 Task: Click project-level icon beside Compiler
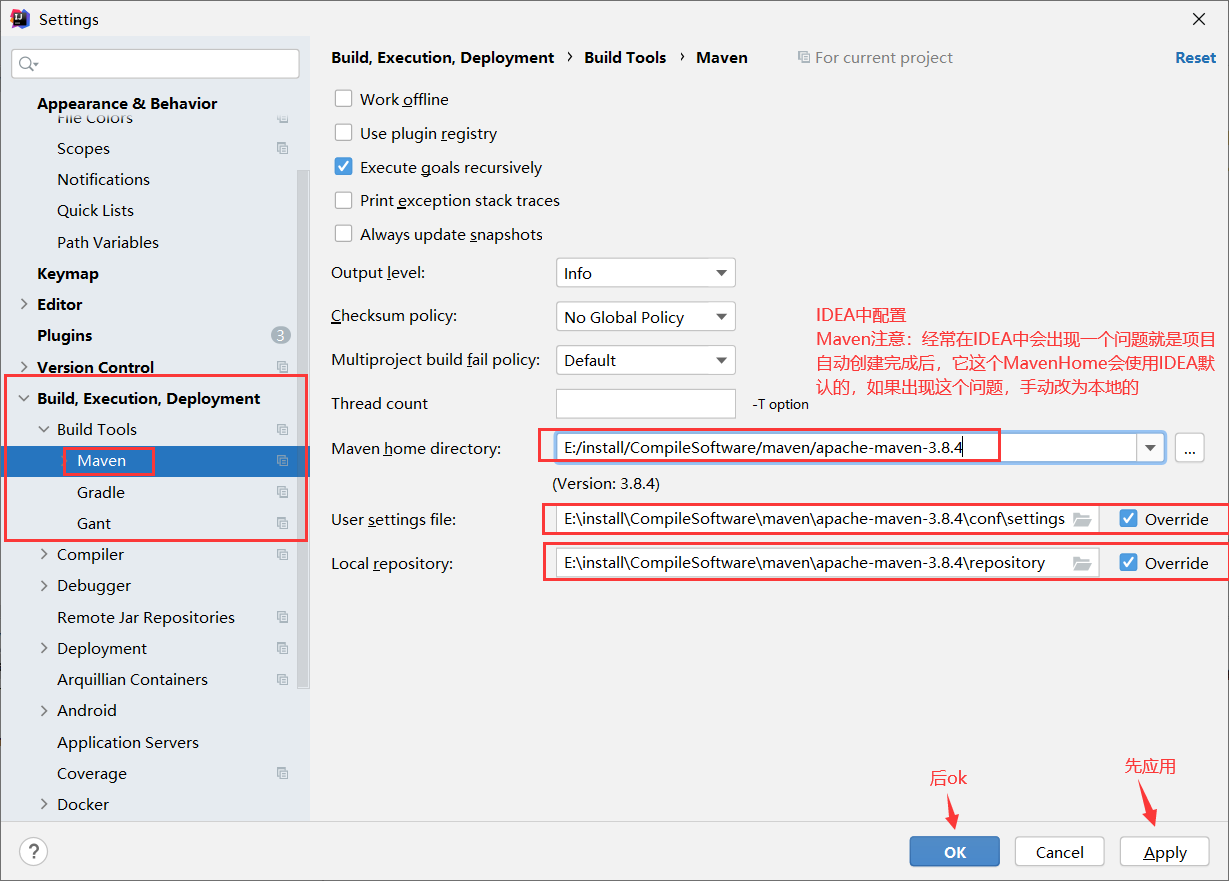(x=282, y=554)
